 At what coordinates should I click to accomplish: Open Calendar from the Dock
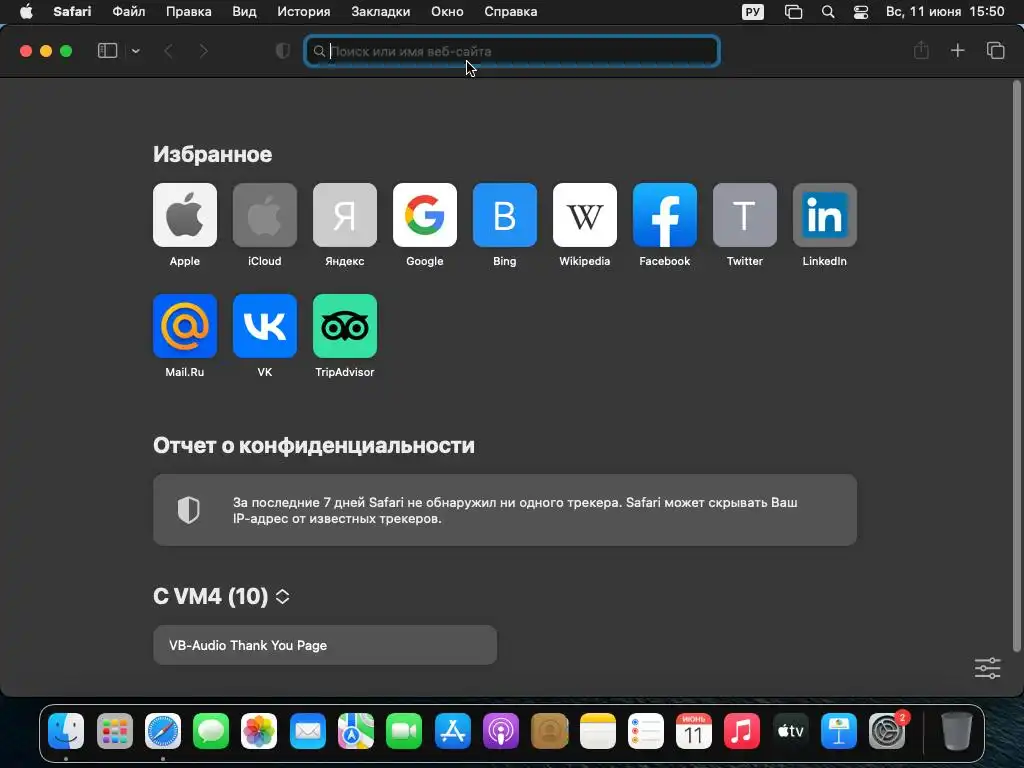coord(694,731)
